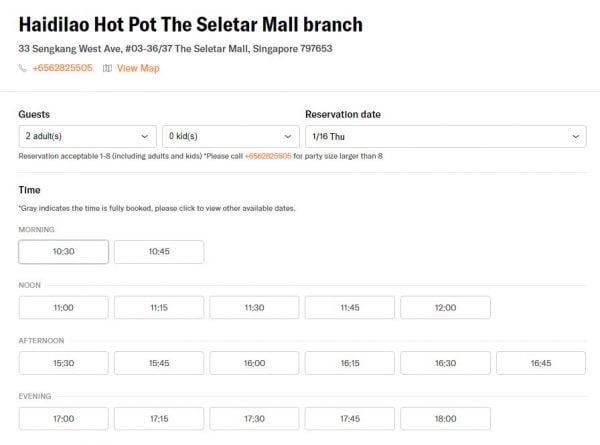Choose the 16:00 afternoon time slot
The width and height of the screenshot is (600, 445).
254,363
